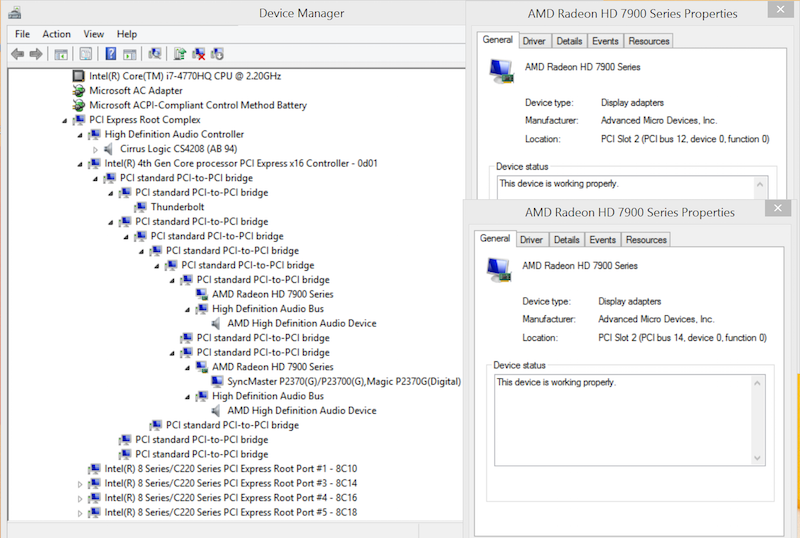This screenshot has width=800, height=538.
Task: Switch to Details tab in upper Properties window
Action: [569, 41]
